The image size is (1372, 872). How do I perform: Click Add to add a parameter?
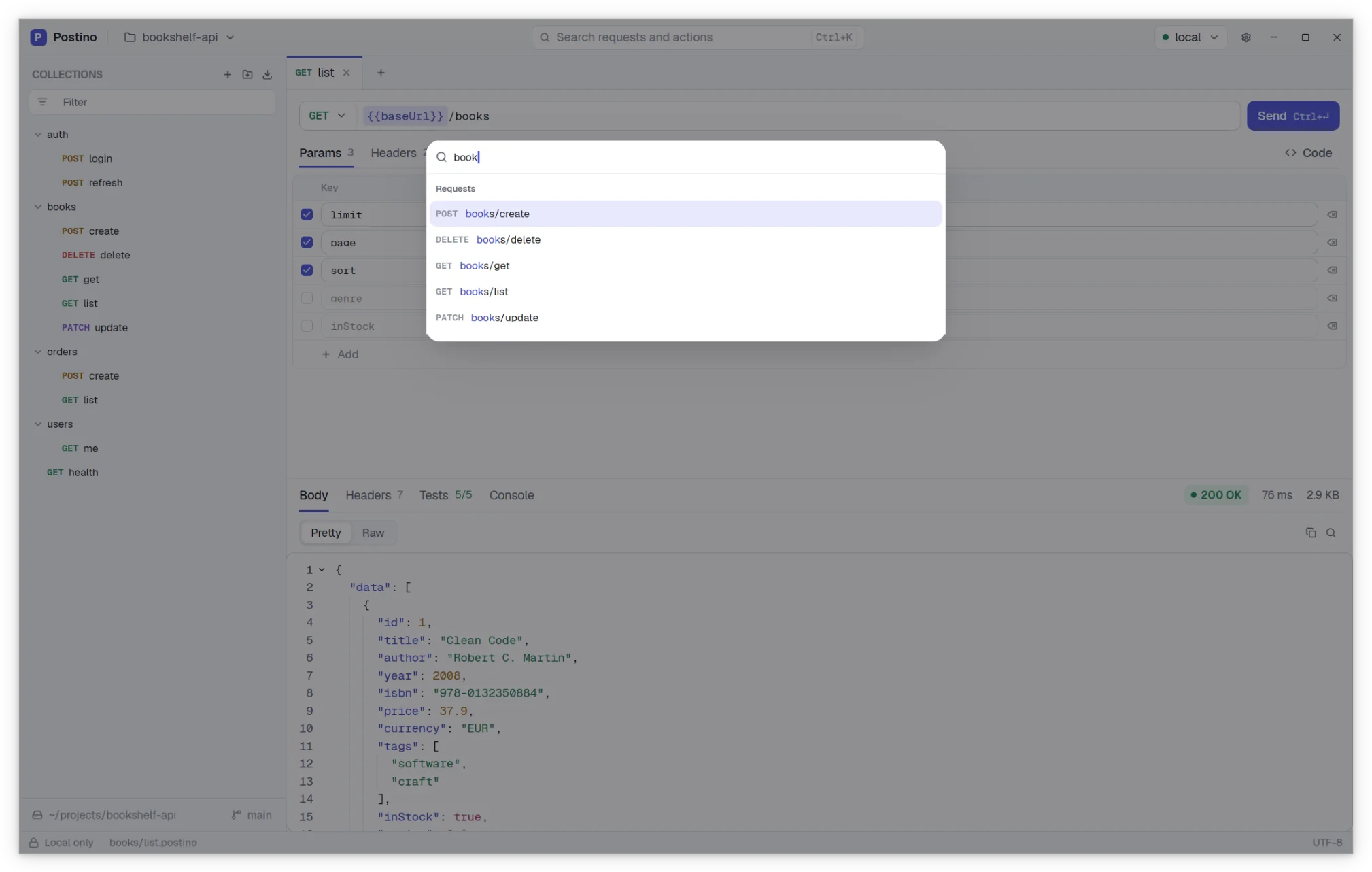point(340,354)
